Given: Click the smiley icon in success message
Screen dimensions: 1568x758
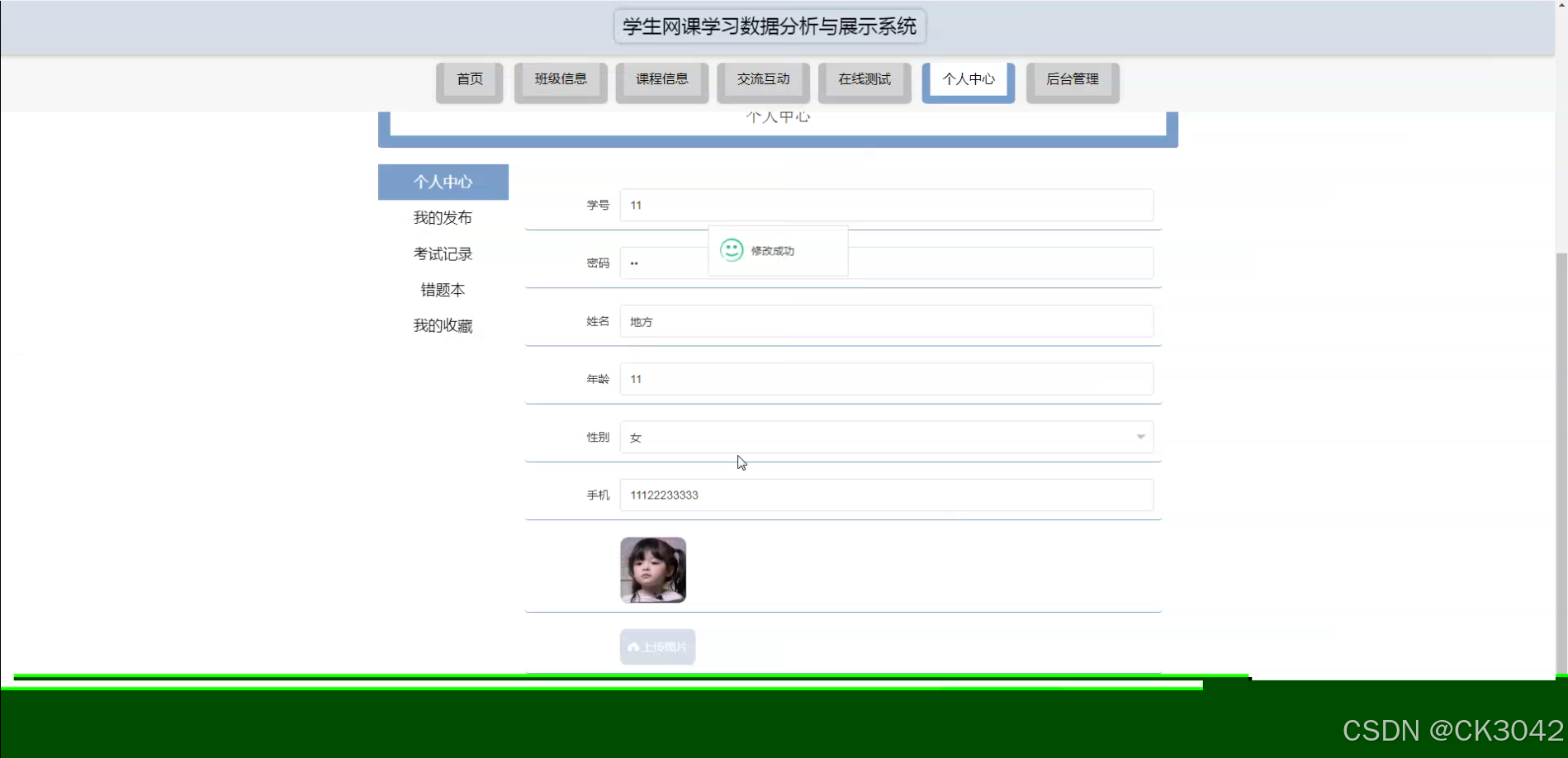Looking at the screenshot, I should (732, 250).
